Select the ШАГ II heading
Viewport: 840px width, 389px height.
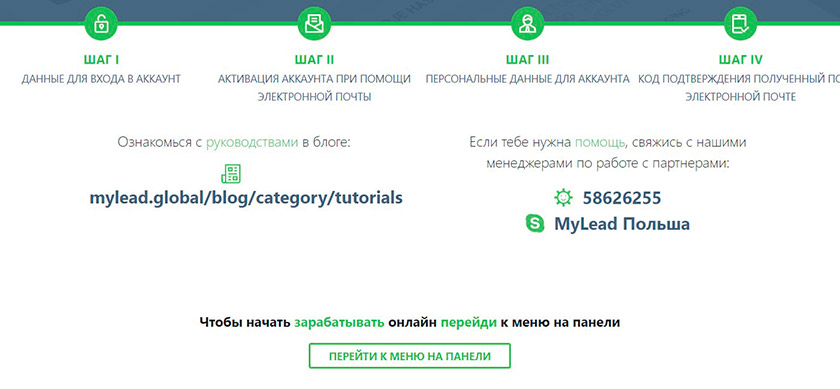(x=314, y=59)
